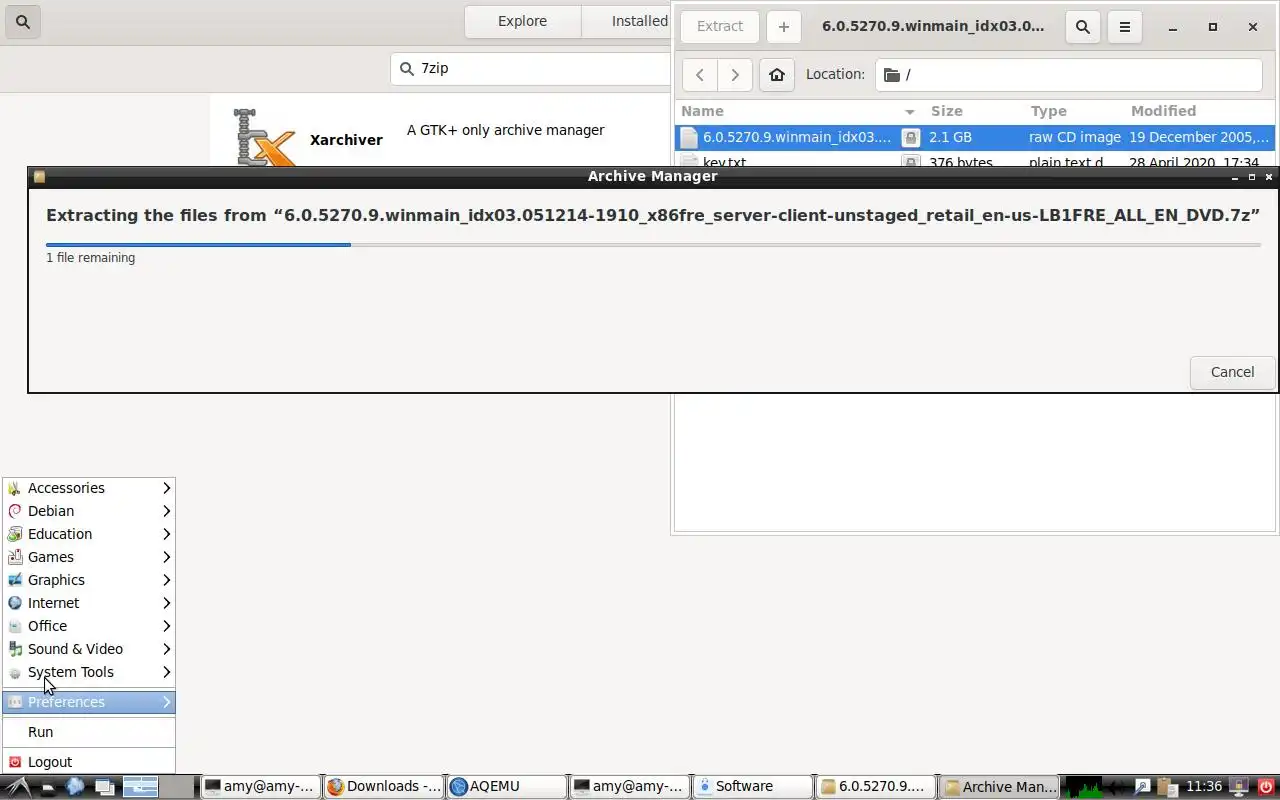Viewport: 1280px width, 800px height.
Task: Go forward using the right arrow button
Action: click(735, 74)
